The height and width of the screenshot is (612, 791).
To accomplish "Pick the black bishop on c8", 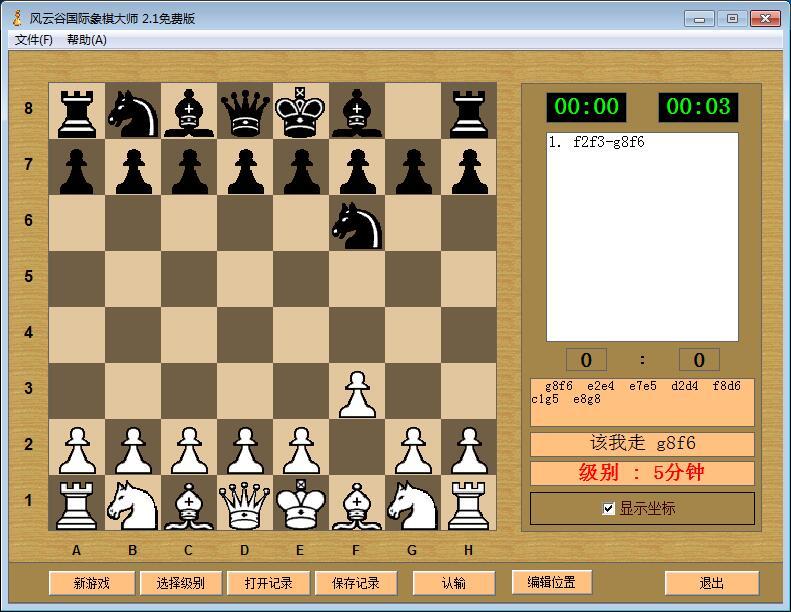I will pos(189,112).
